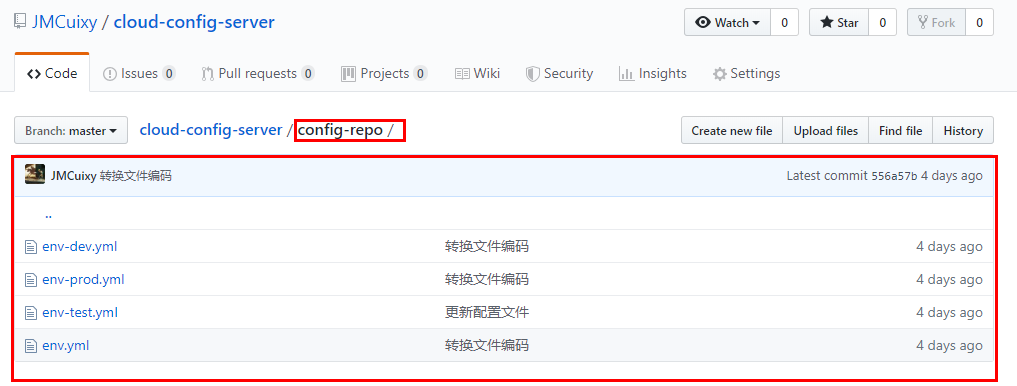Click the cloud-config-server repository title link
Screen dimensions: 1017x386
pyautogui.click(x=194, y=23)
